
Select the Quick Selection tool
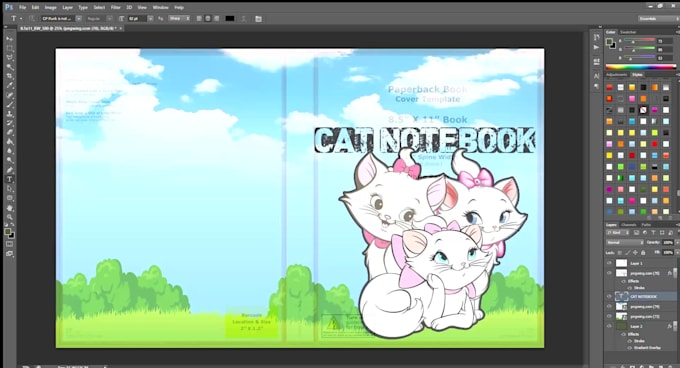pyautogui.click(x=10, y=67)
